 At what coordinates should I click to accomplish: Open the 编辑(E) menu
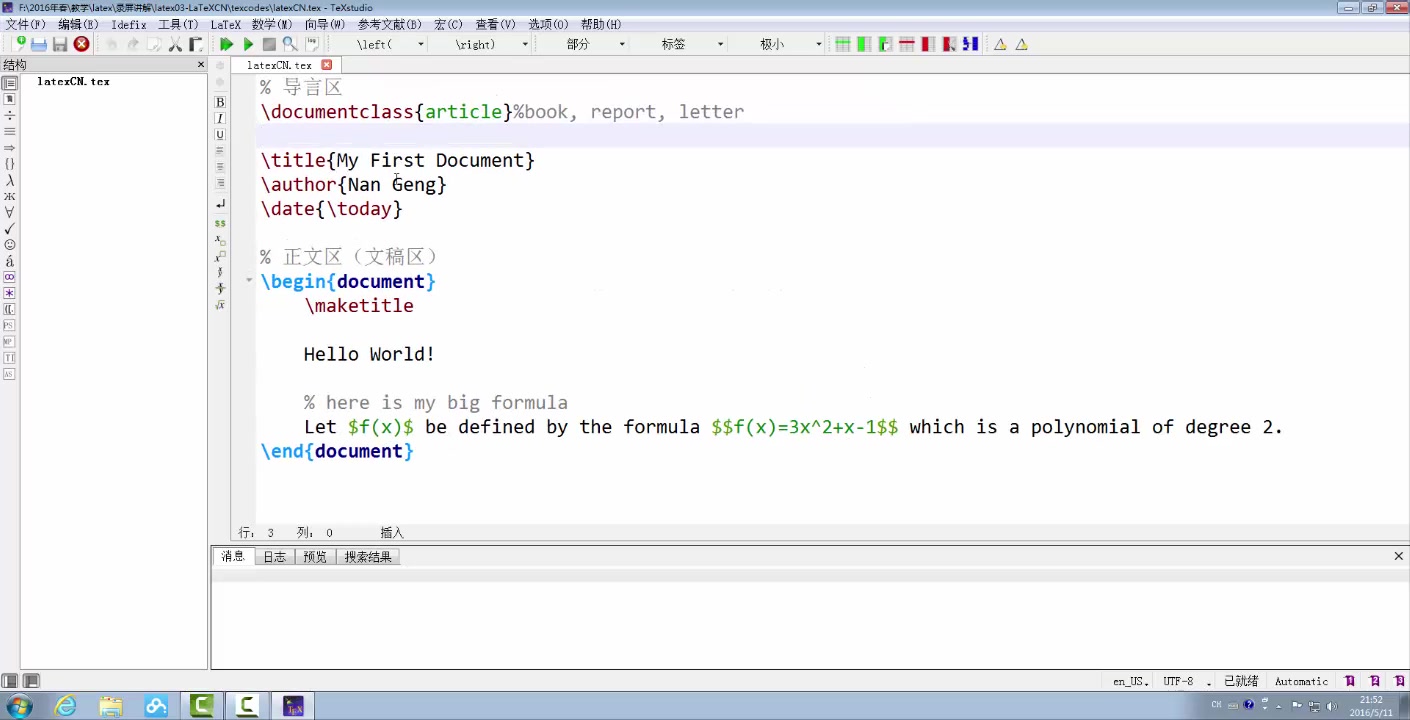(x=78, y=24)
